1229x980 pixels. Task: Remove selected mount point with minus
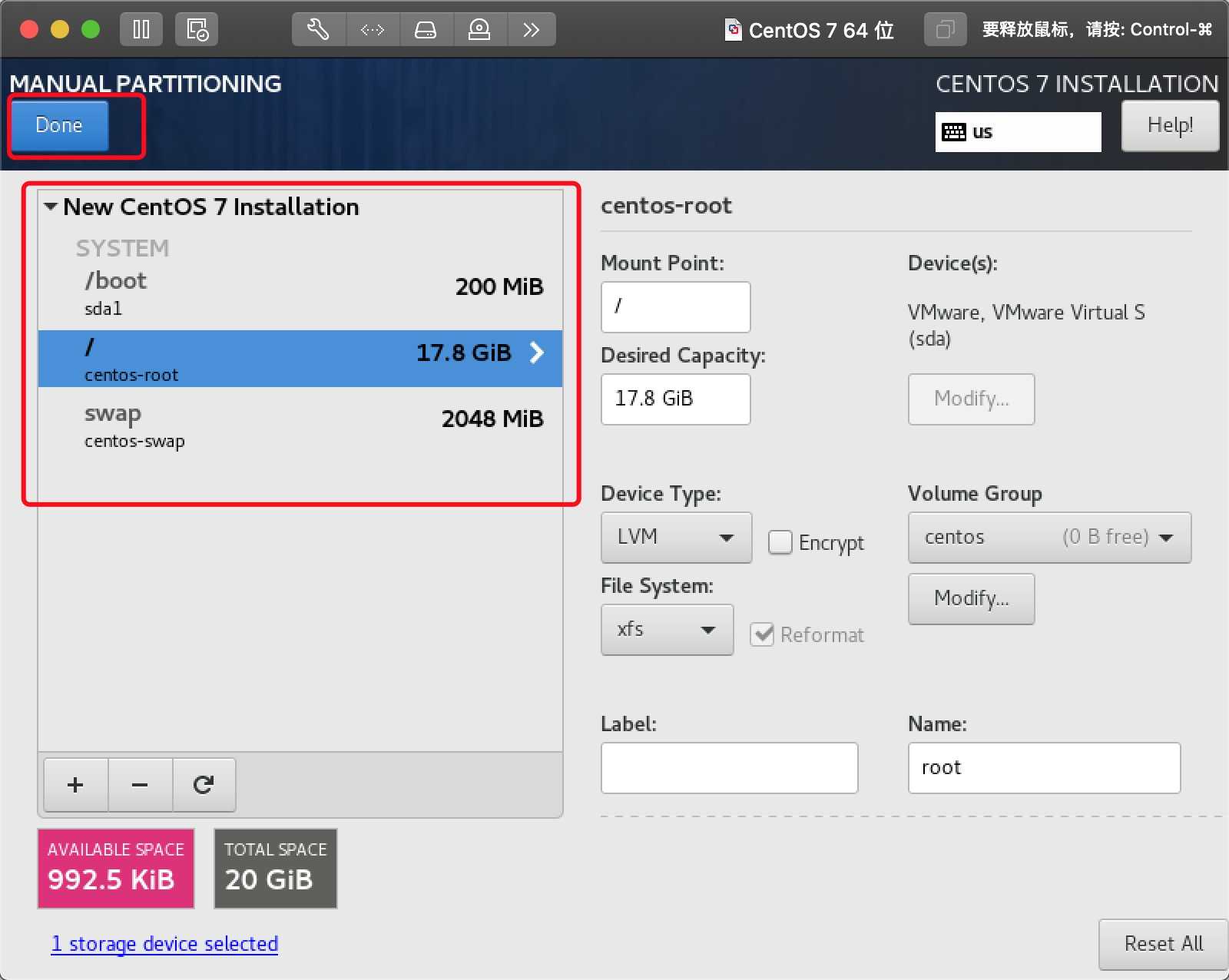point(140,785)
